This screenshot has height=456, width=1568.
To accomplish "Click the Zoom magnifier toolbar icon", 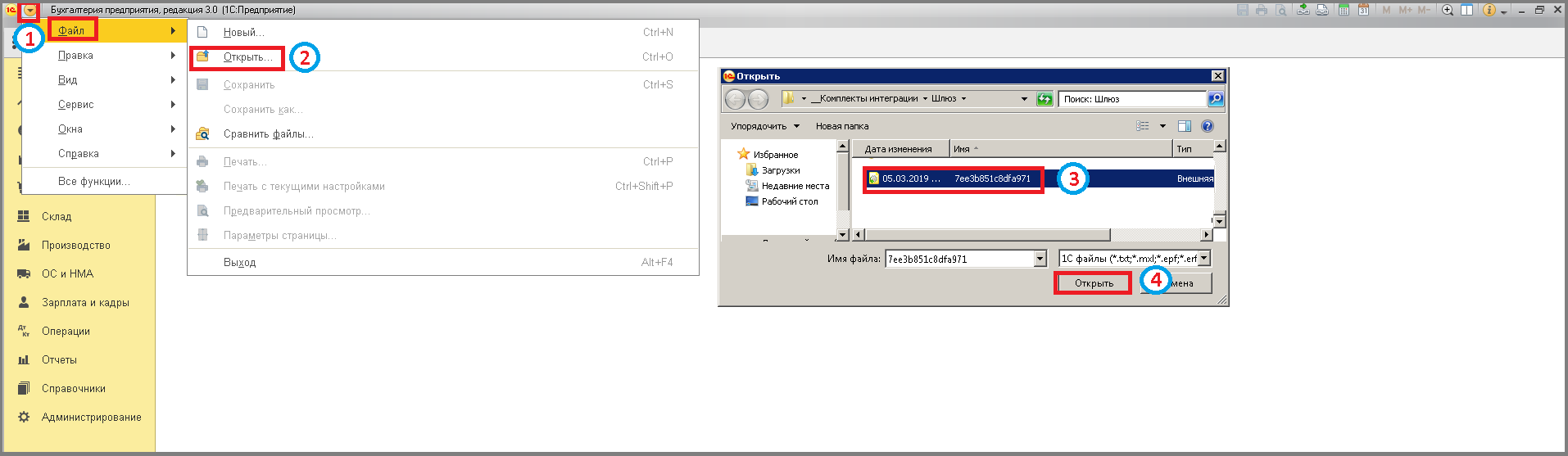I will pyautogui.click(x=1448, y=10).
